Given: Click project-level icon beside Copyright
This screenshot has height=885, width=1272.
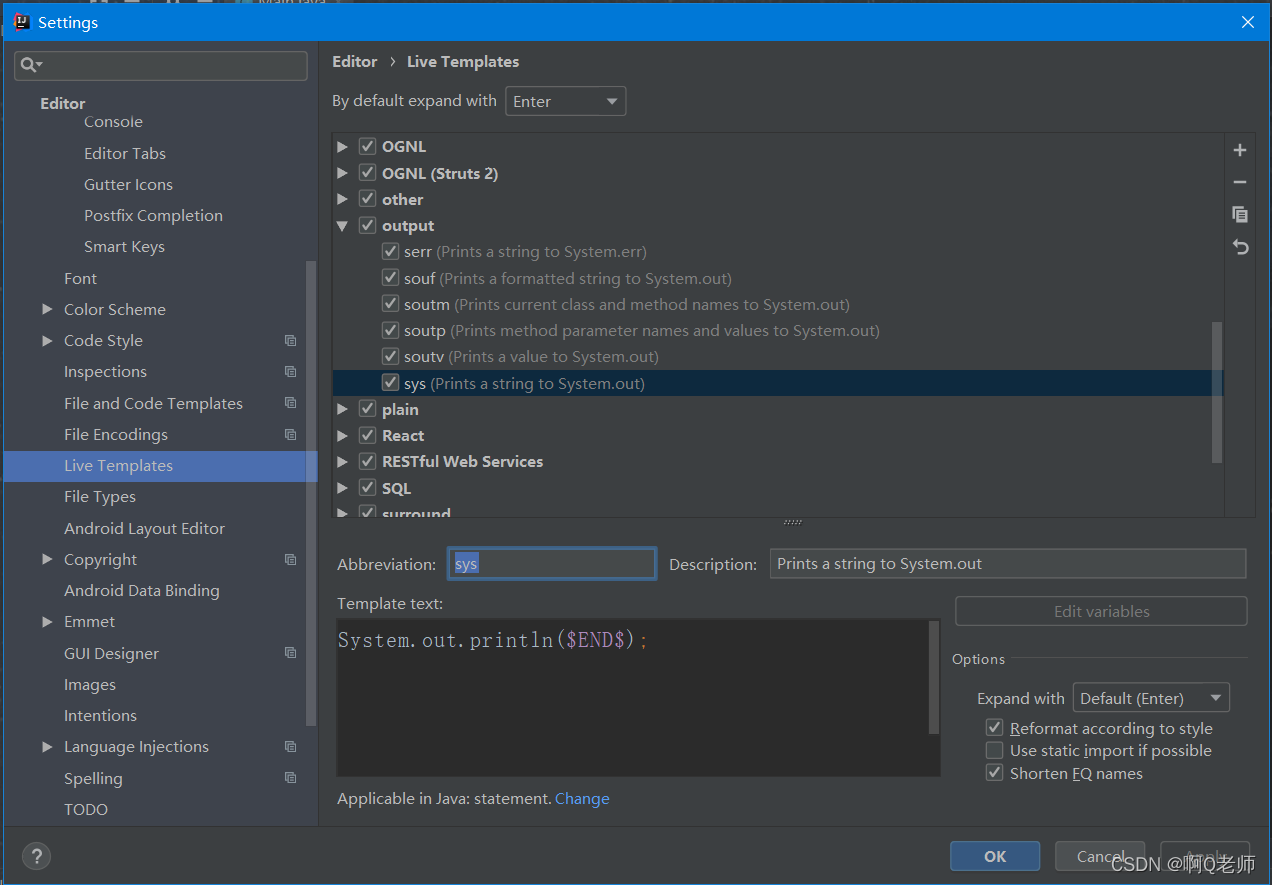Looking at the screenshot, I should [x=290, y=559].
